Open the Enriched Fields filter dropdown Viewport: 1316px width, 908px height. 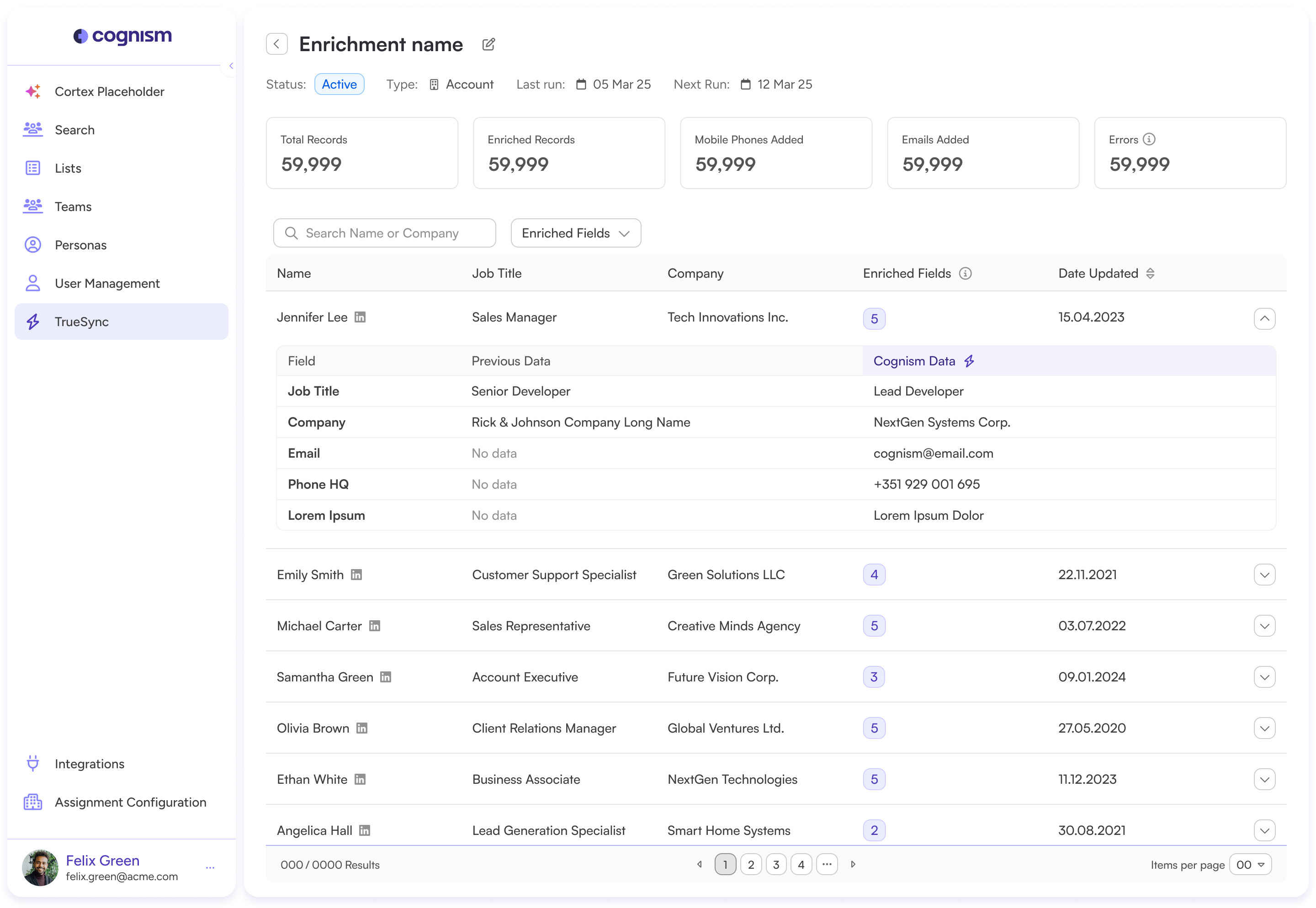[x=575, y=233]
